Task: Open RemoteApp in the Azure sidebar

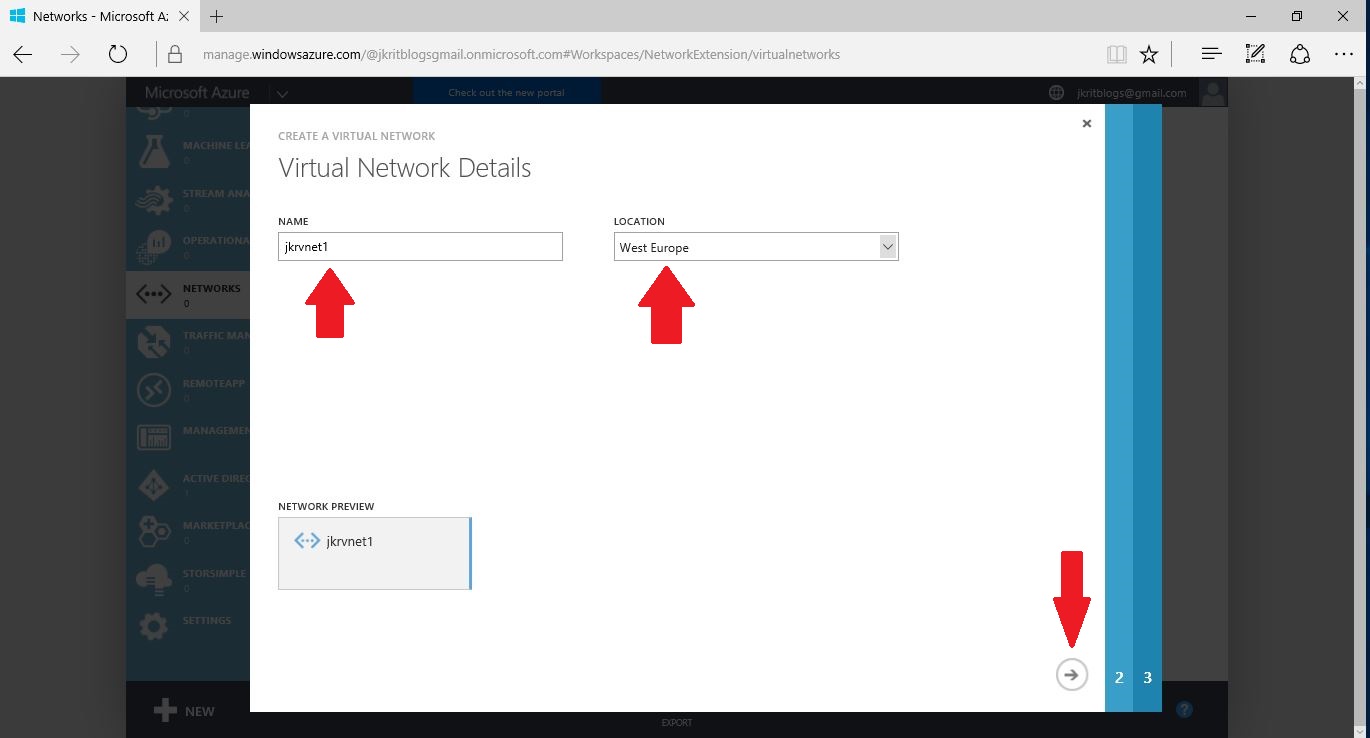Action: [187, 390]
